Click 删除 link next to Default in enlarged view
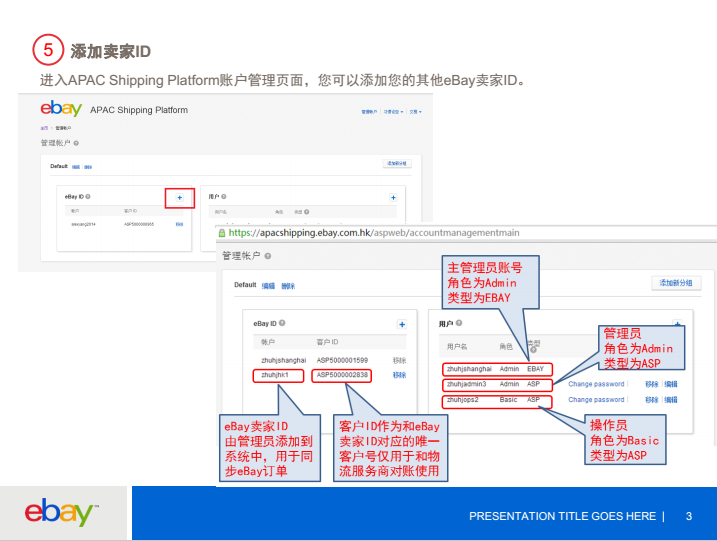This screenshot has width=717, height=541. coord(288,286)
